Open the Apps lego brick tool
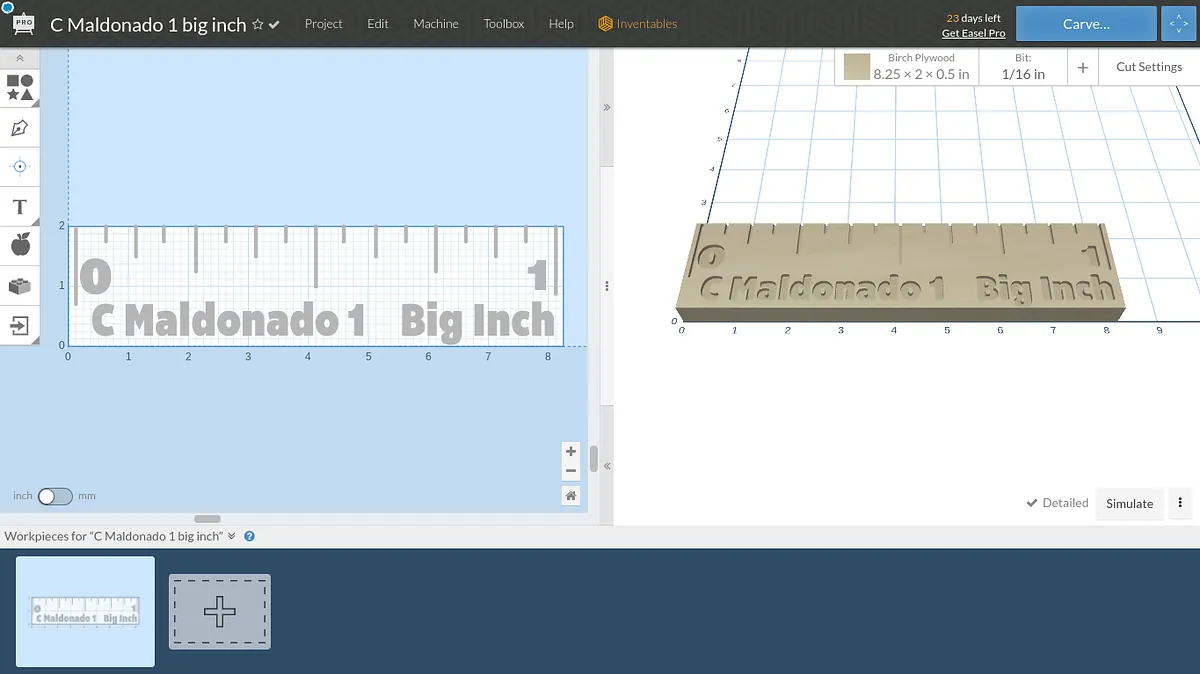The width and height of the screenshot is (1200, 674). 20,286
